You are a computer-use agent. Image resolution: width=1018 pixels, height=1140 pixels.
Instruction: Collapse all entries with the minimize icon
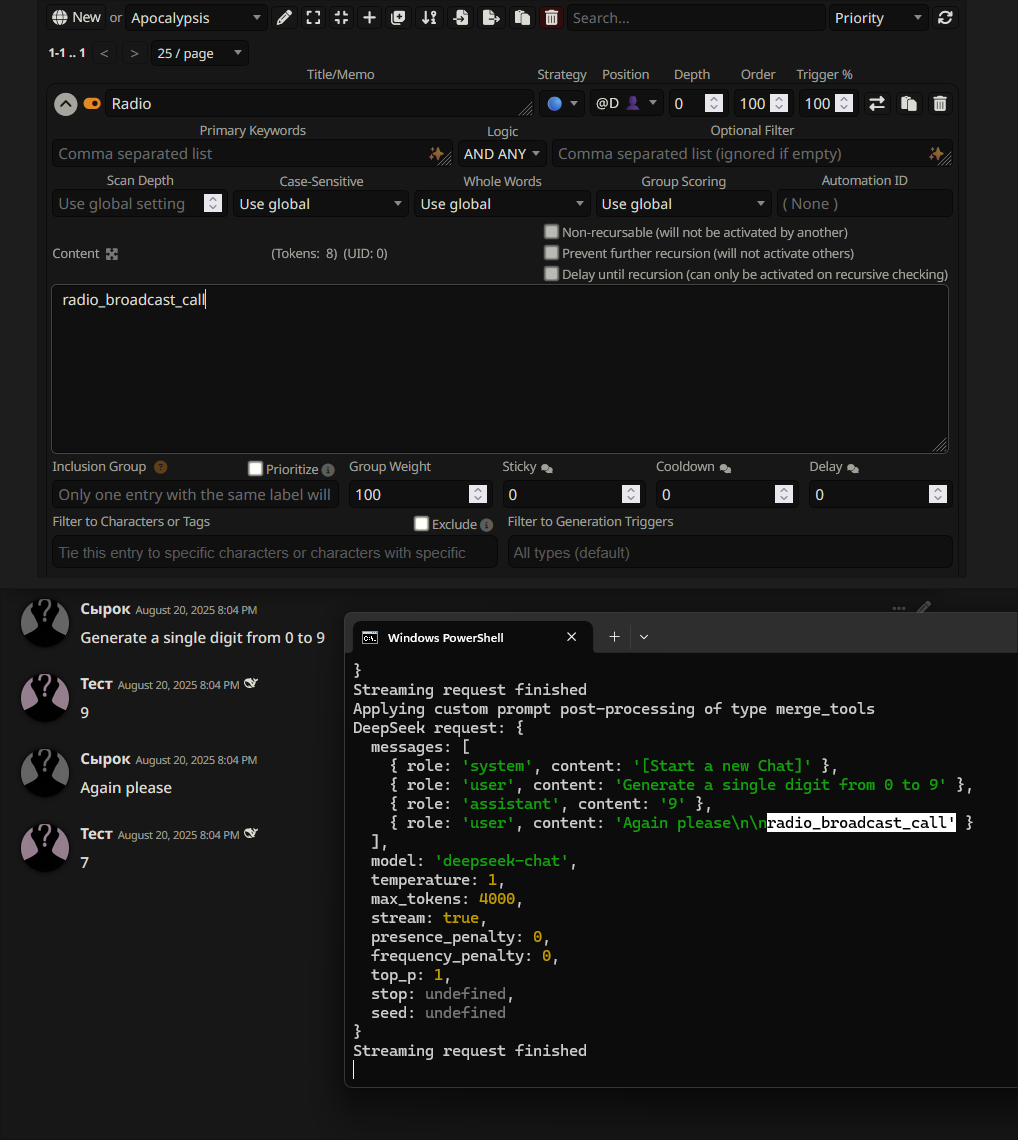coord(342,17)
